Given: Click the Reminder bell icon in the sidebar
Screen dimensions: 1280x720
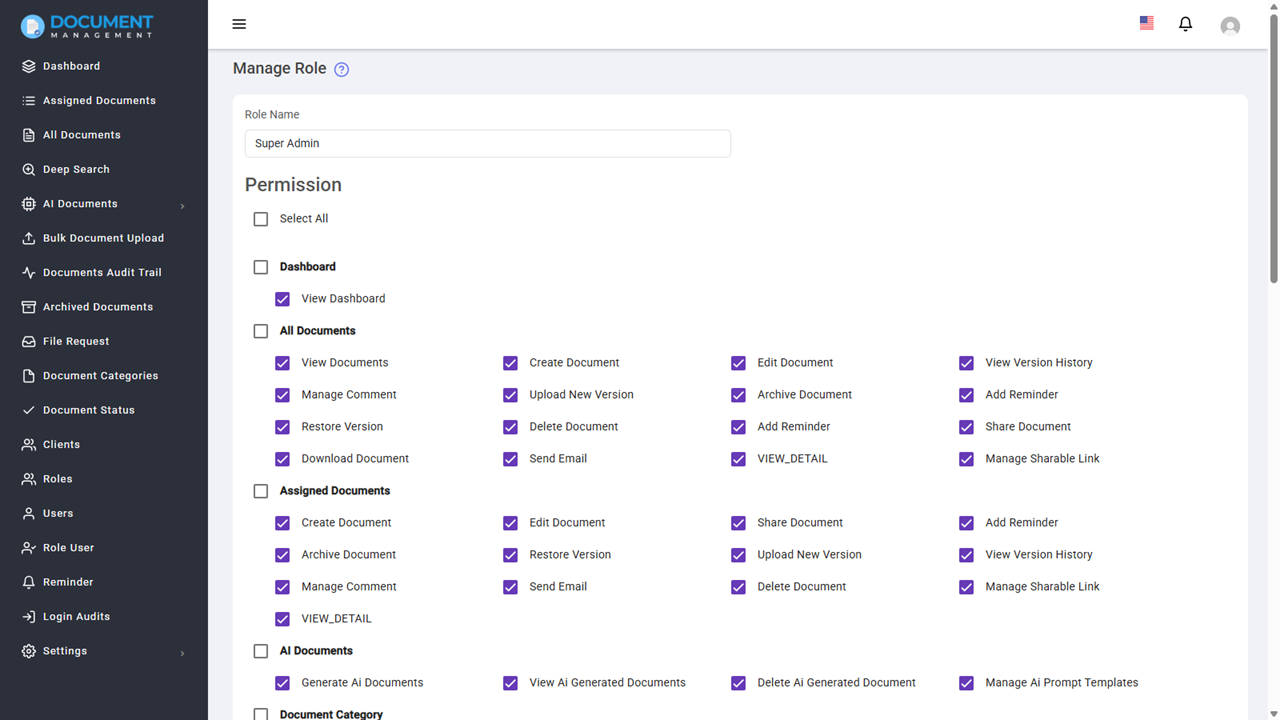Looking at the screenshot, I should click(27, 581).
